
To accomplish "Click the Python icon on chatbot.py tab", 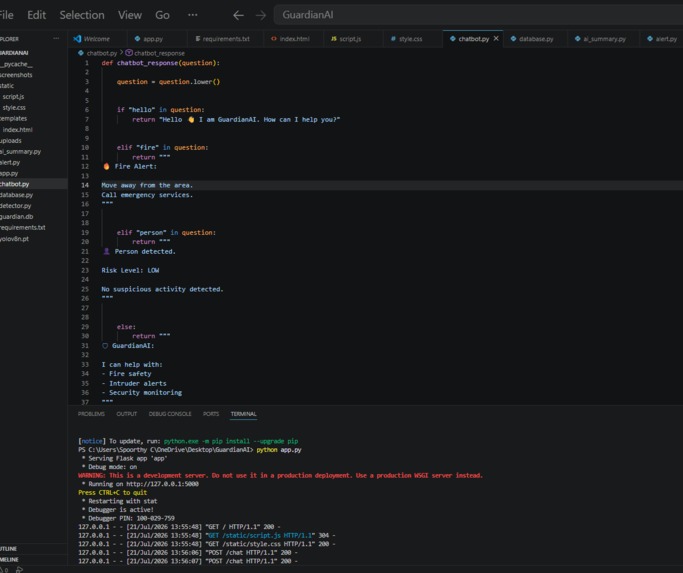I will [453, 38].
